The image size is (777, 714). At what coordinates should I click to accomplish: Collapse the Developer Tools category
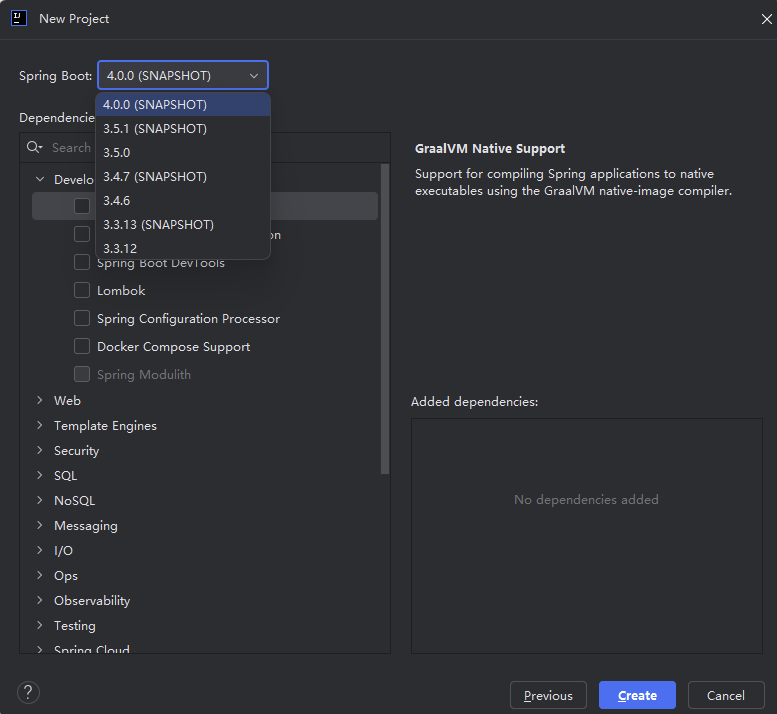40,179
